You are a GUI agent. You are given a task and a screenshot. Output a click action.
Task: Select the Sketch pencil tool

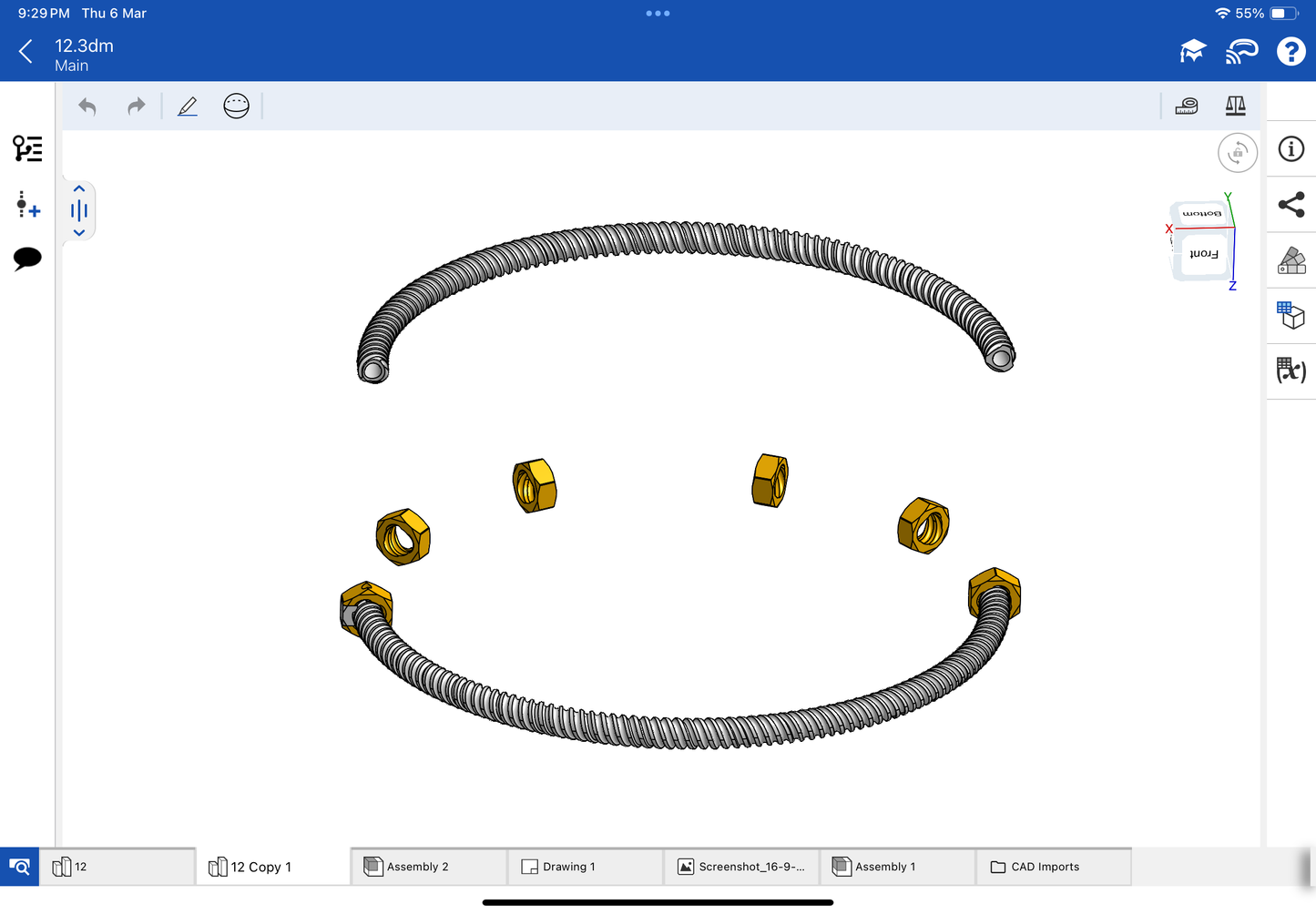click(x=188, y=107)
